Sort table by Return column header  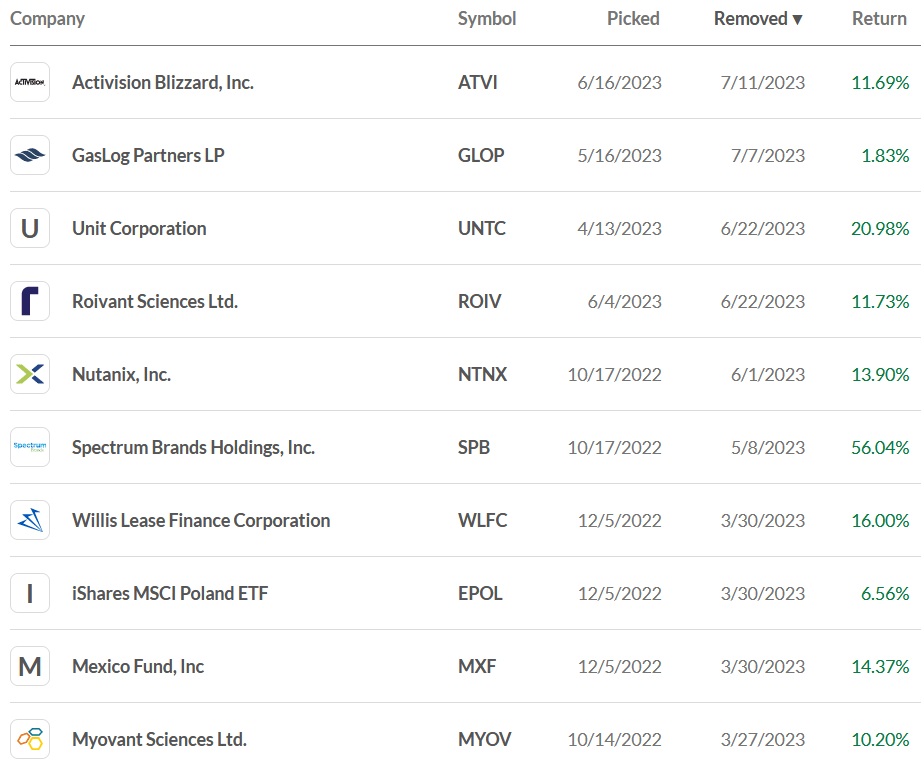(879, 19)
